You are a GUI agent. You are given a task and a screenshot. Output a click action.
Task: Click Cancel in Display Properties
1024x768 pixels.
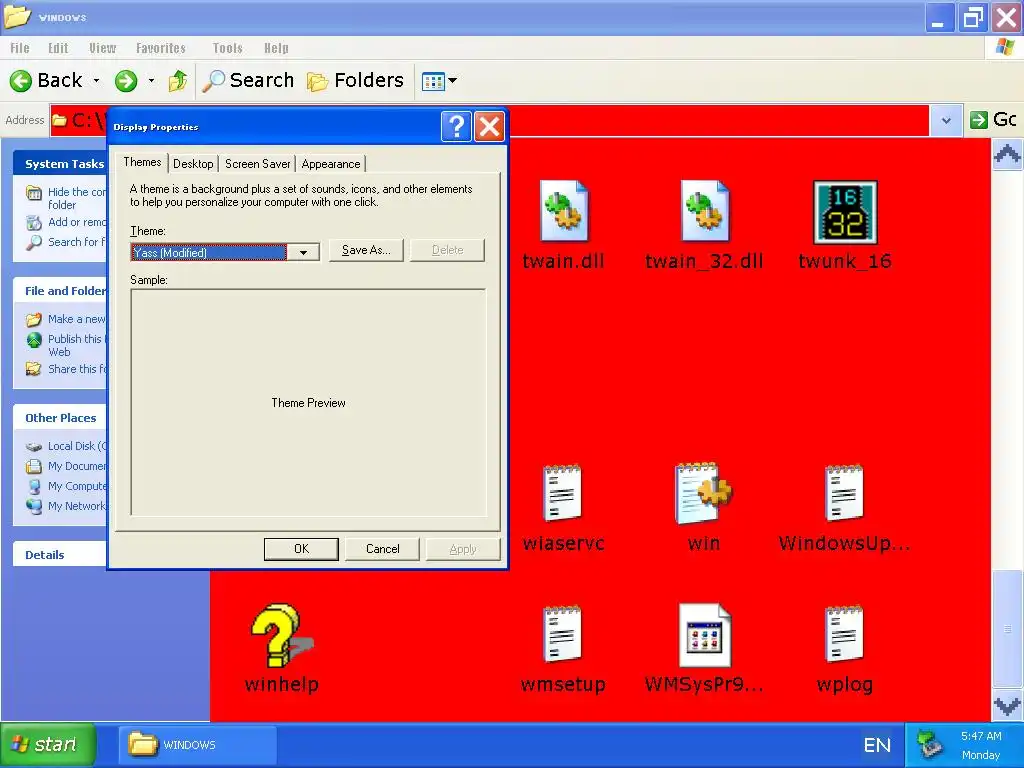(382, 549)
